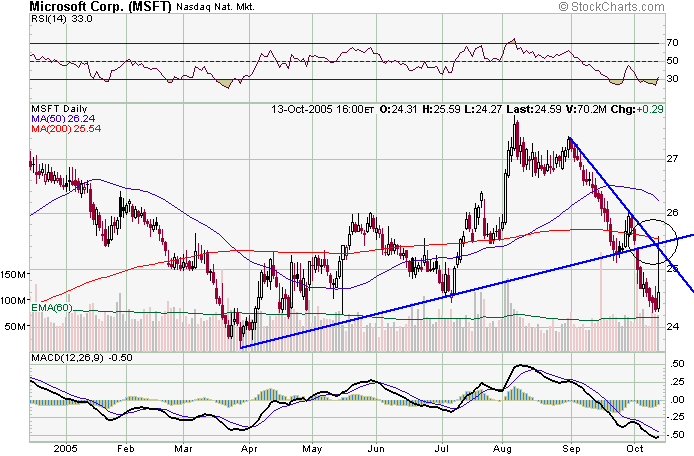694x456 pixels.
Task: Click the Sep date axis label
Action: (571, 448)
